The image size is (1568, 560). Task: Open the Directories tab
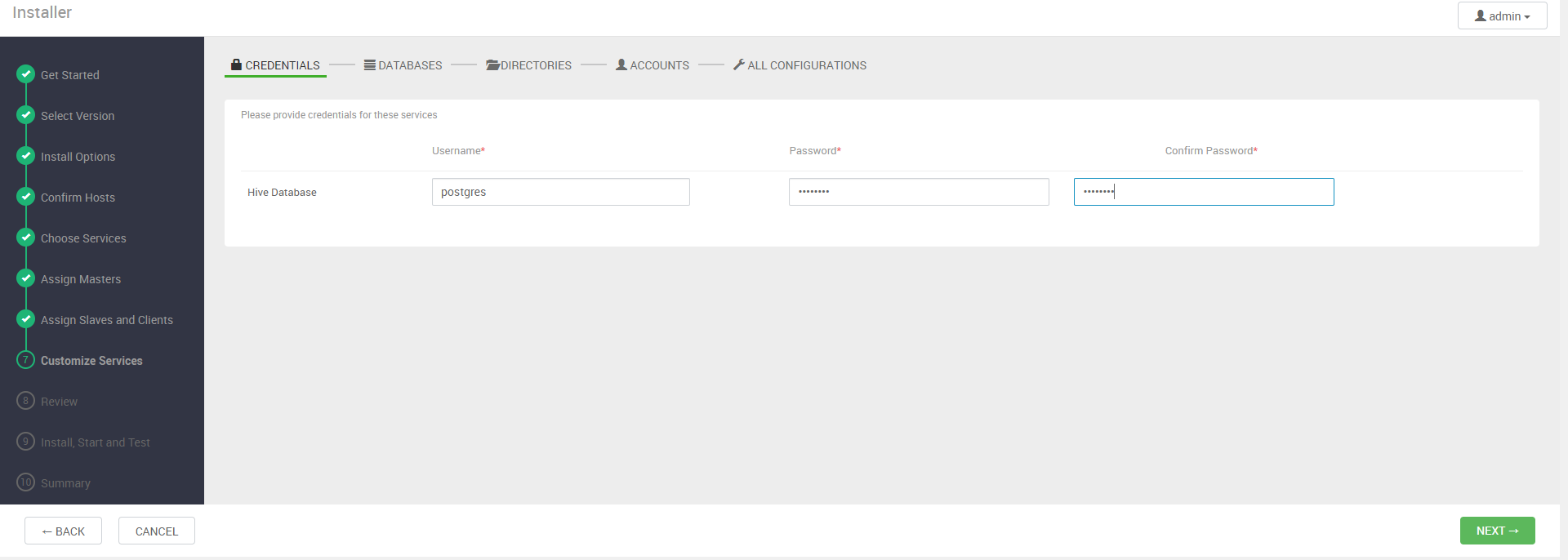point(529,65)
